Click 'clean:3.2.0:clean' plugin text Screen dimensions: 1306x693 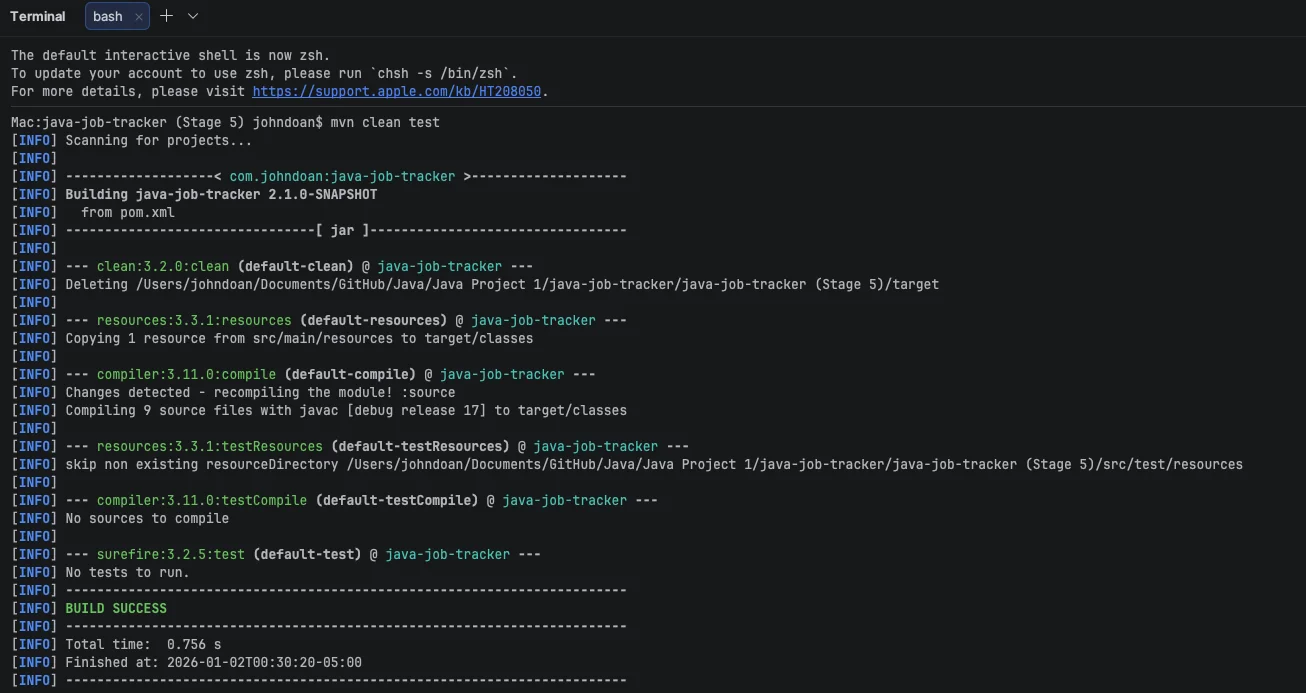tap(163, 266)
